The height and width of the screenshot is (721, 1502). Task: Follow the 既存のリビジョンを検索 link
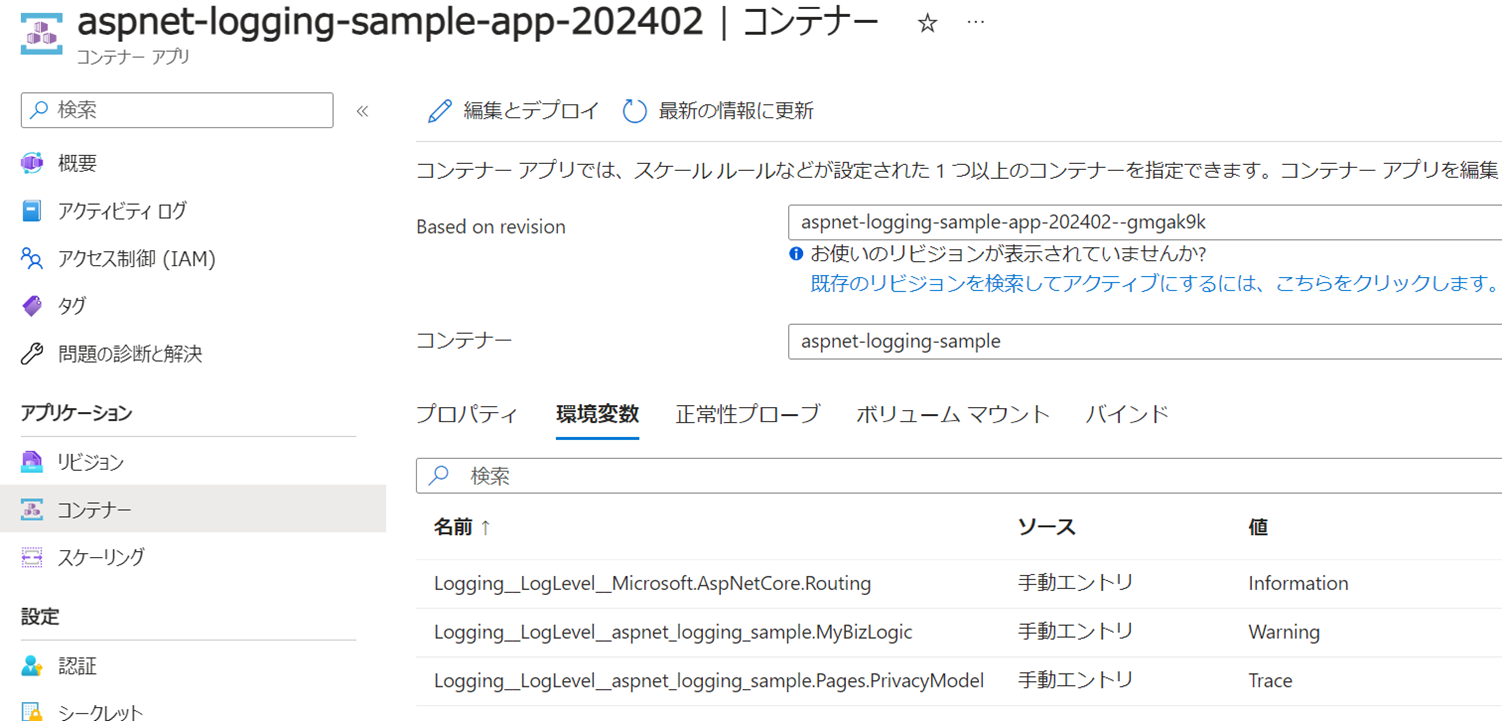[x=1154, y=283]
